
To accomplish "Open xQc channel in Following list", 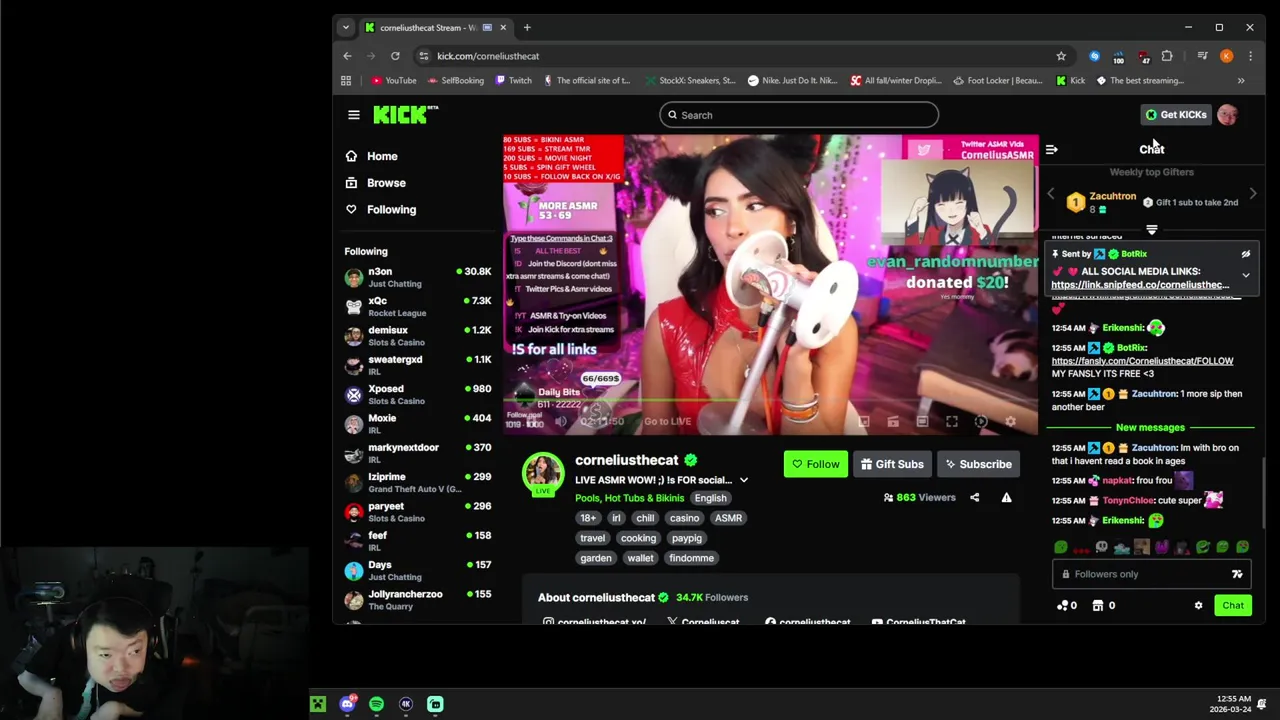I will pos(419,306).
